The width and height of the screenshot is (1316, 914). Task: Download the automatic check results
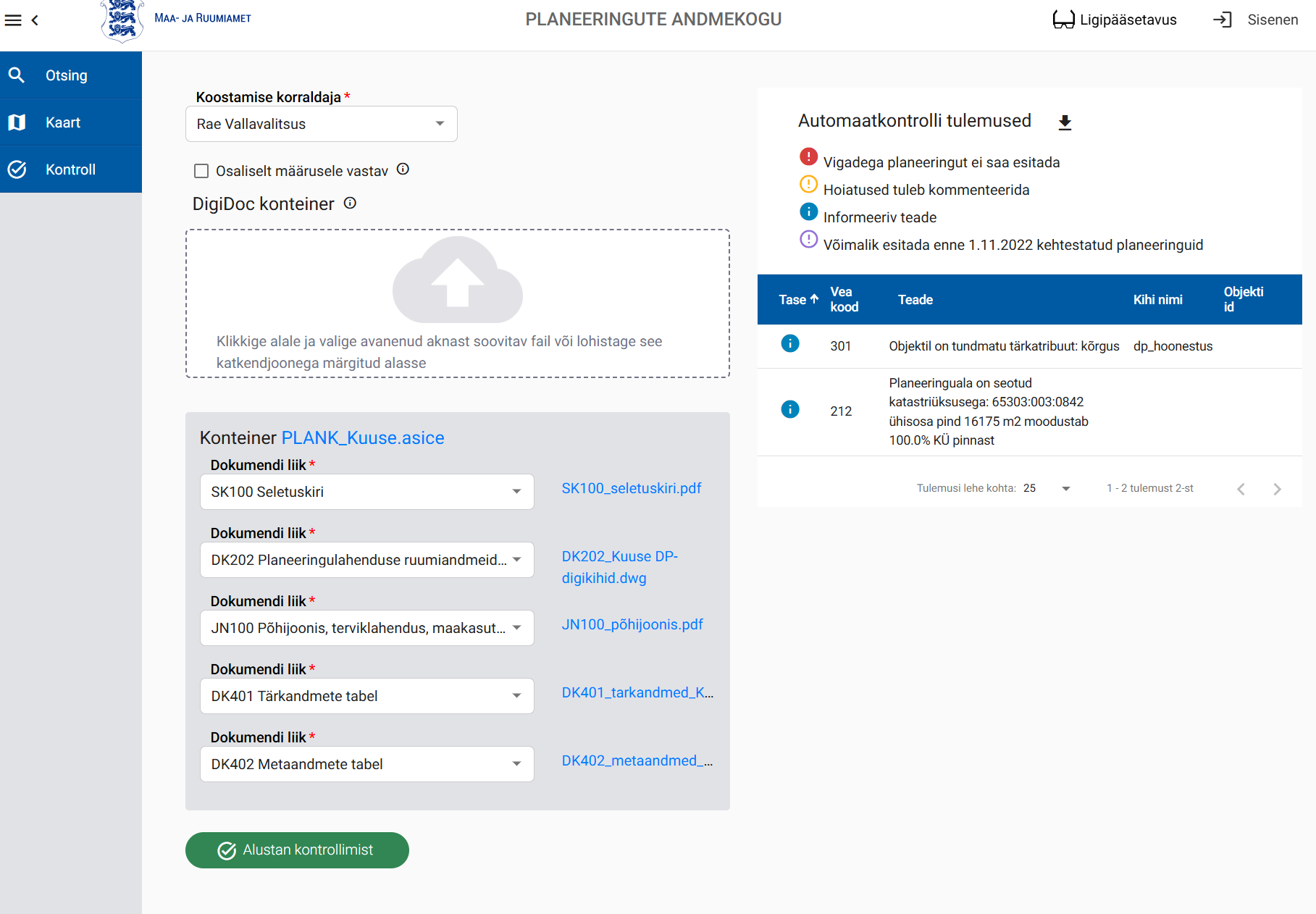pyautogui.click(x=1064, y=122)
